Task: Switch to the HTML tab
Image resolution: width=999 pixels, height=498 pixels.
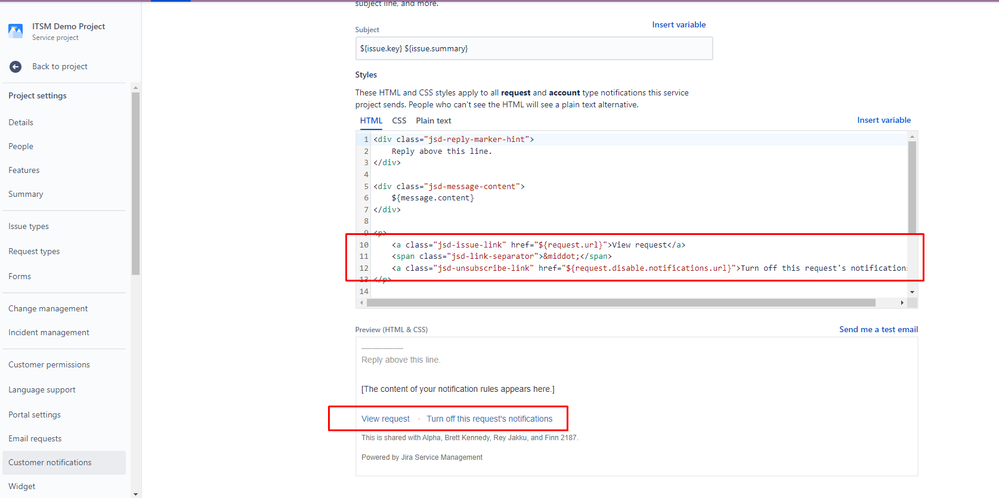Action: tap(371, 120)
